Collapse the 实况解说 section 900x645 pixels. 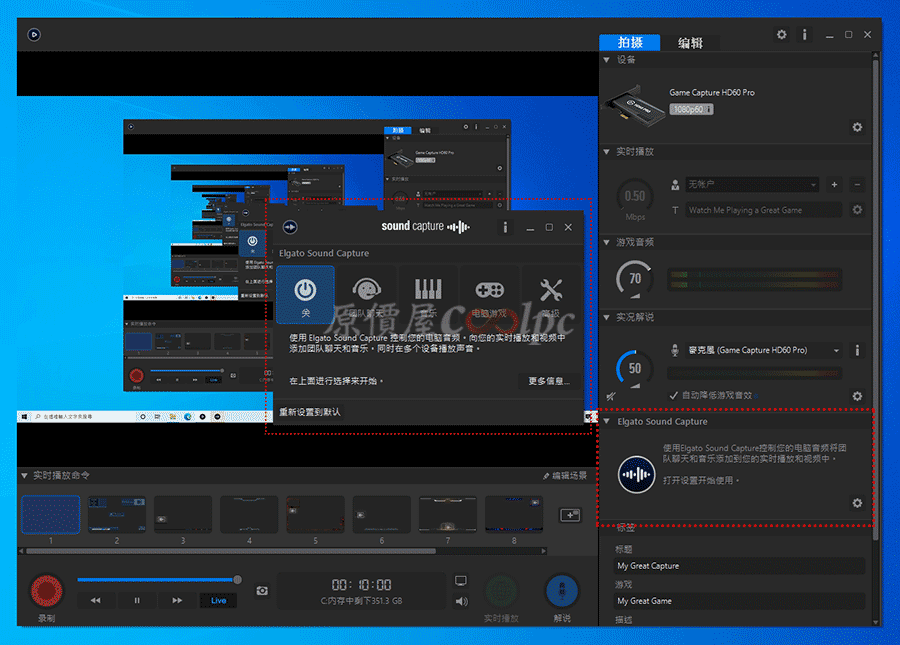(x=606, y=317)
